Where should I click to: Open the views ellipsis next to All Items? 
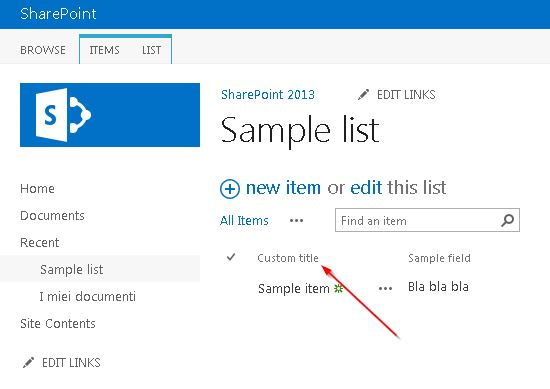point(296,221)
